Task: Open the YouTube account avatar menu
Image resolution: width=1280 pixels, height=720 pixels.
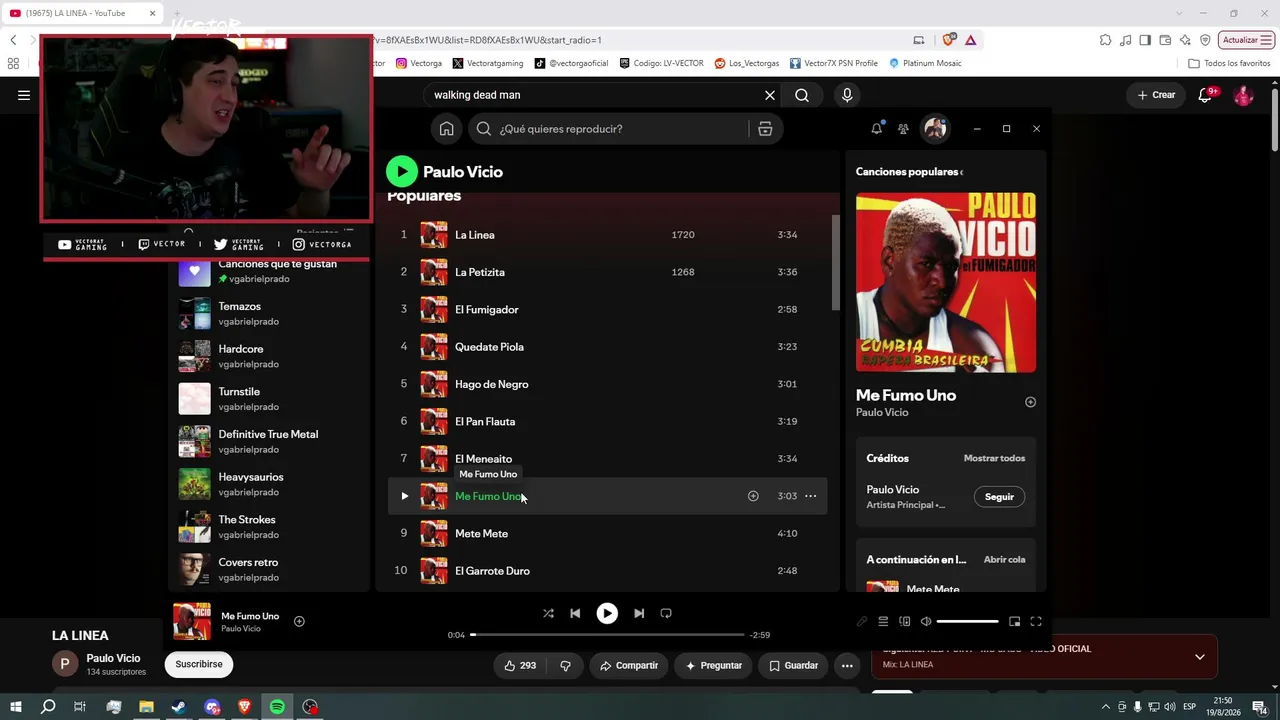Action: (x=1244, y=95)
